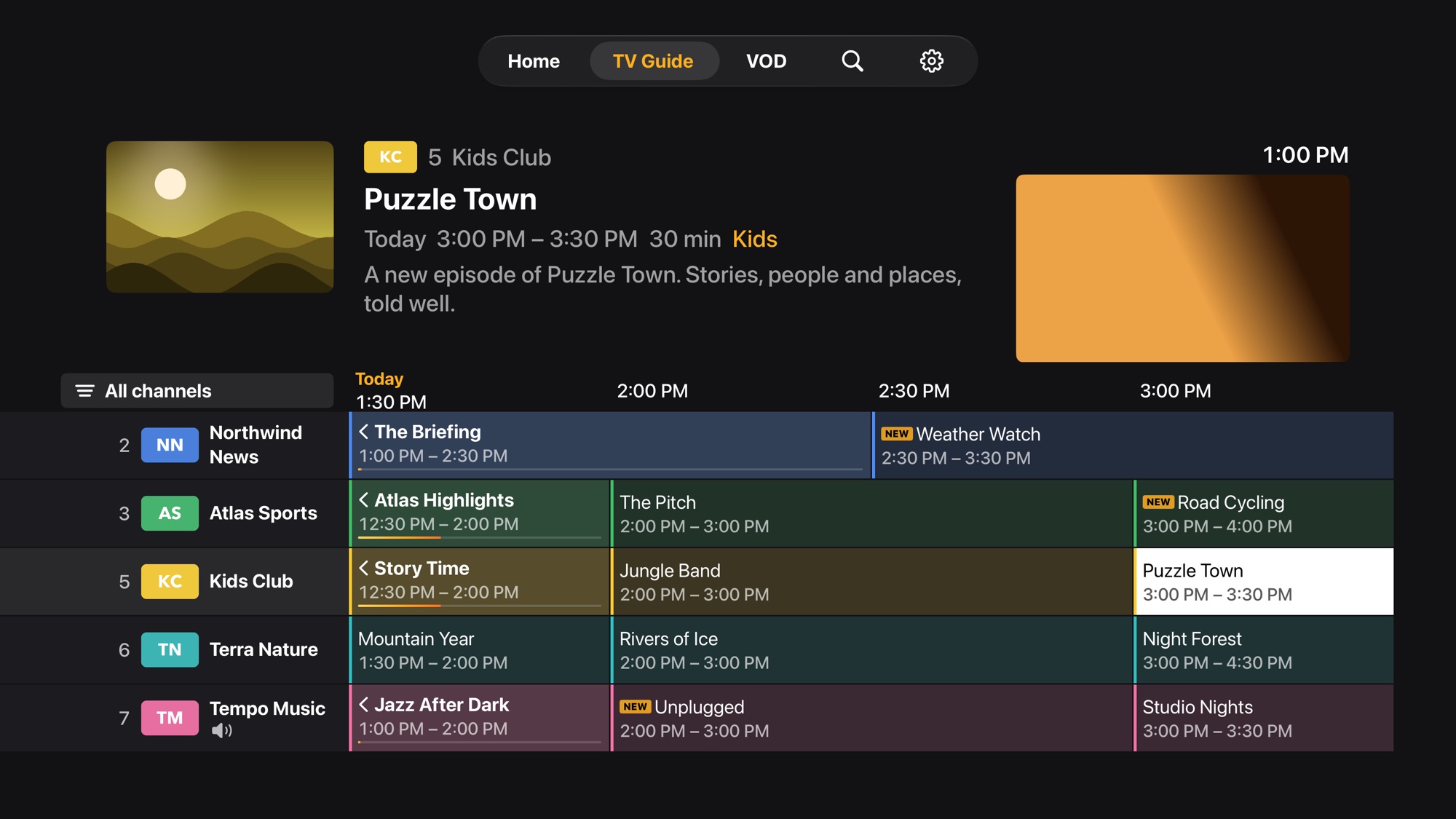The height and width of the screenshot is (819, 1456).
Task: Click the speaker icon under Tempo Music
Action: click(222, 730)
